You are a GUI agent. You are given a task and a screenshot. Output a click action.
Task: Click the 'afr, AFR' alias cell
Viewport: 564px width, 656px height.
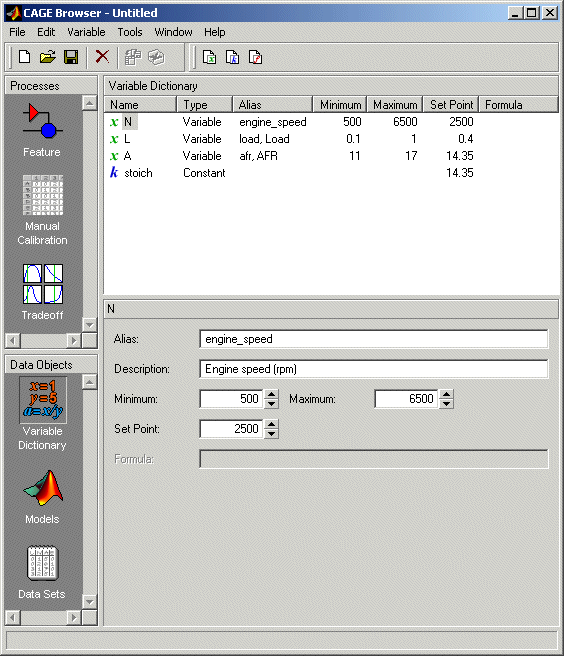point(258,156)
